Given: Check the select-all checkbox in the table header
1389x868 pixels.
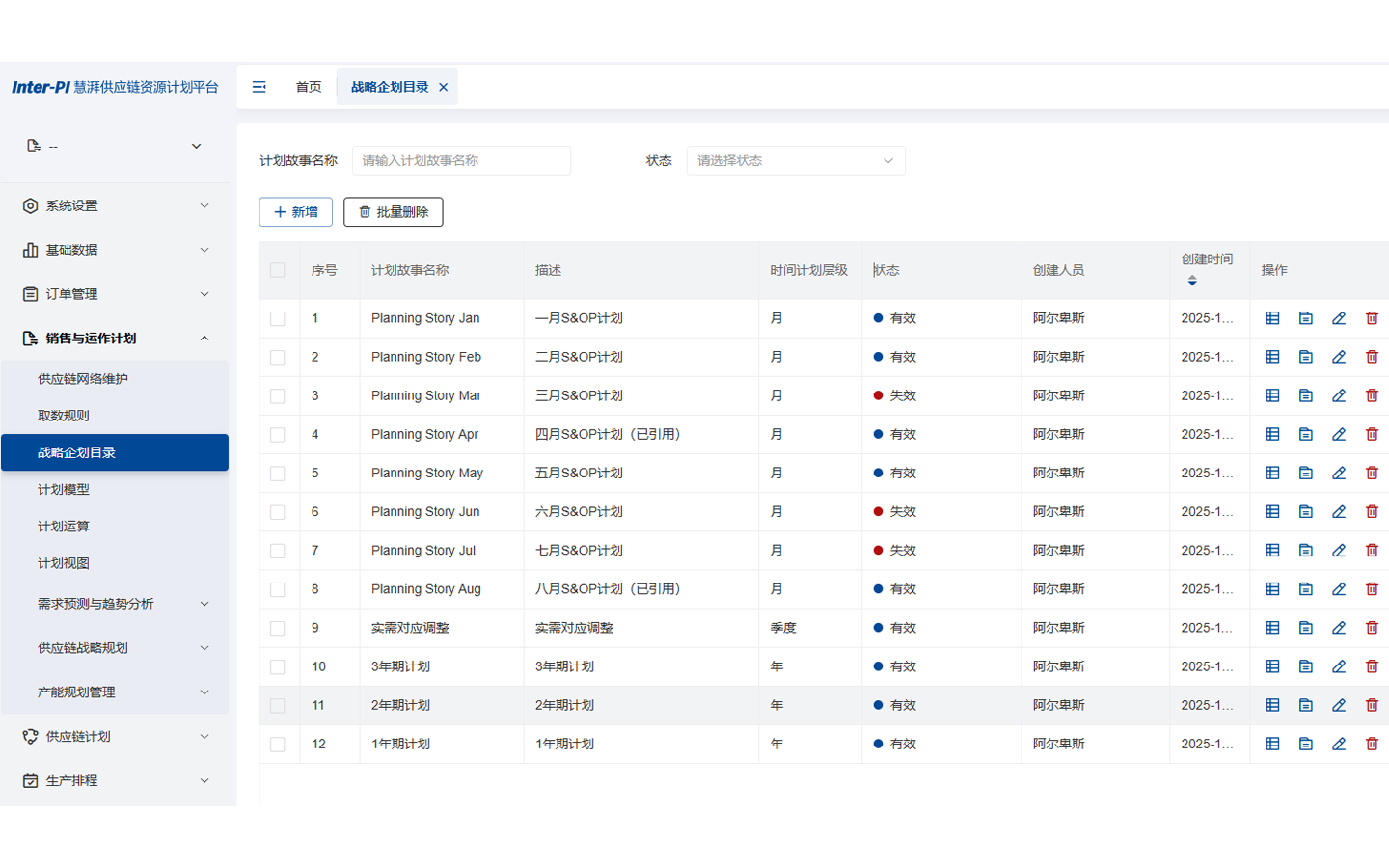Looking at the screenshot, I should 277,271.
